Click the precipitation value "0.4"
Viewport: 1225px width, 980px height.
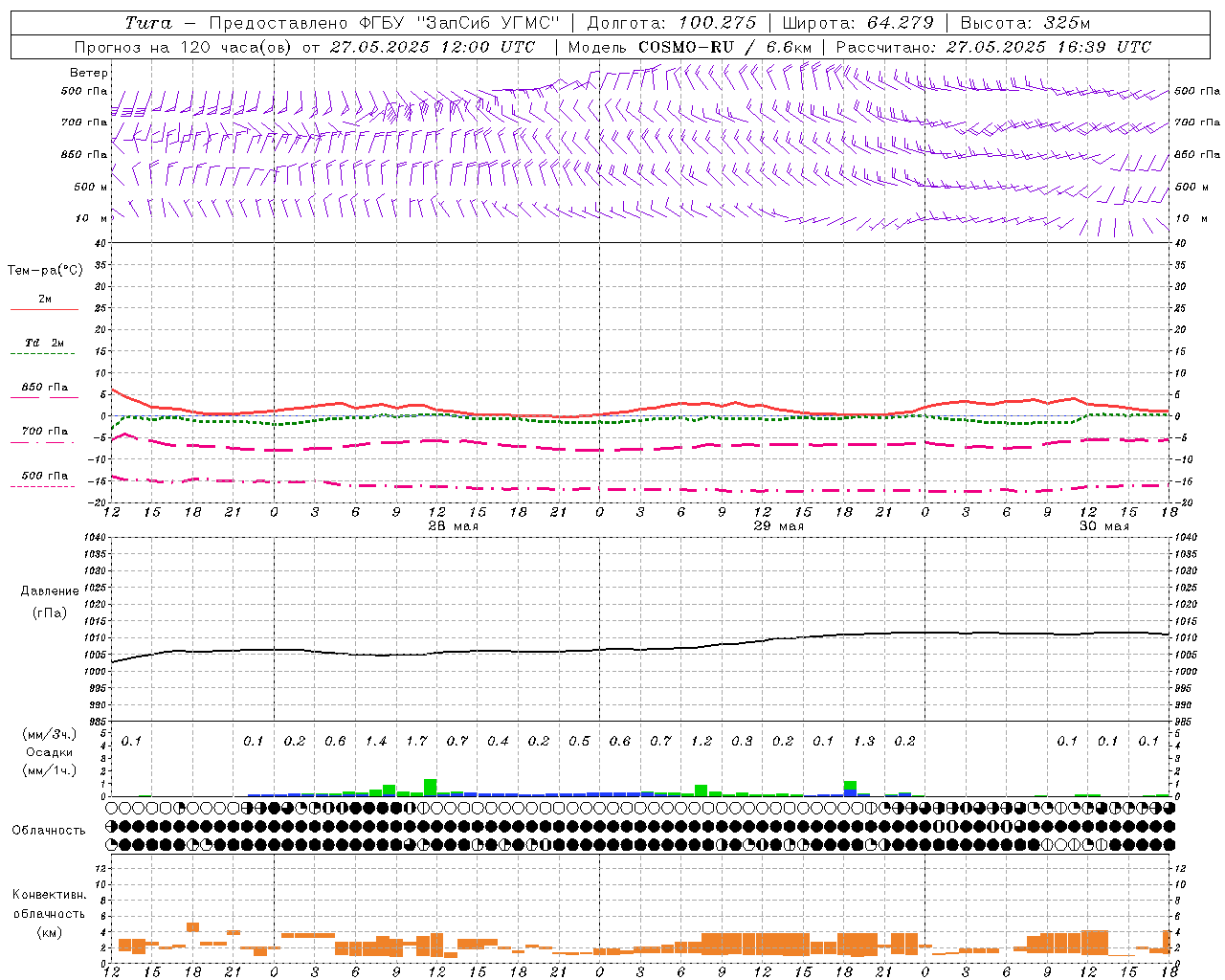(498, 742)
